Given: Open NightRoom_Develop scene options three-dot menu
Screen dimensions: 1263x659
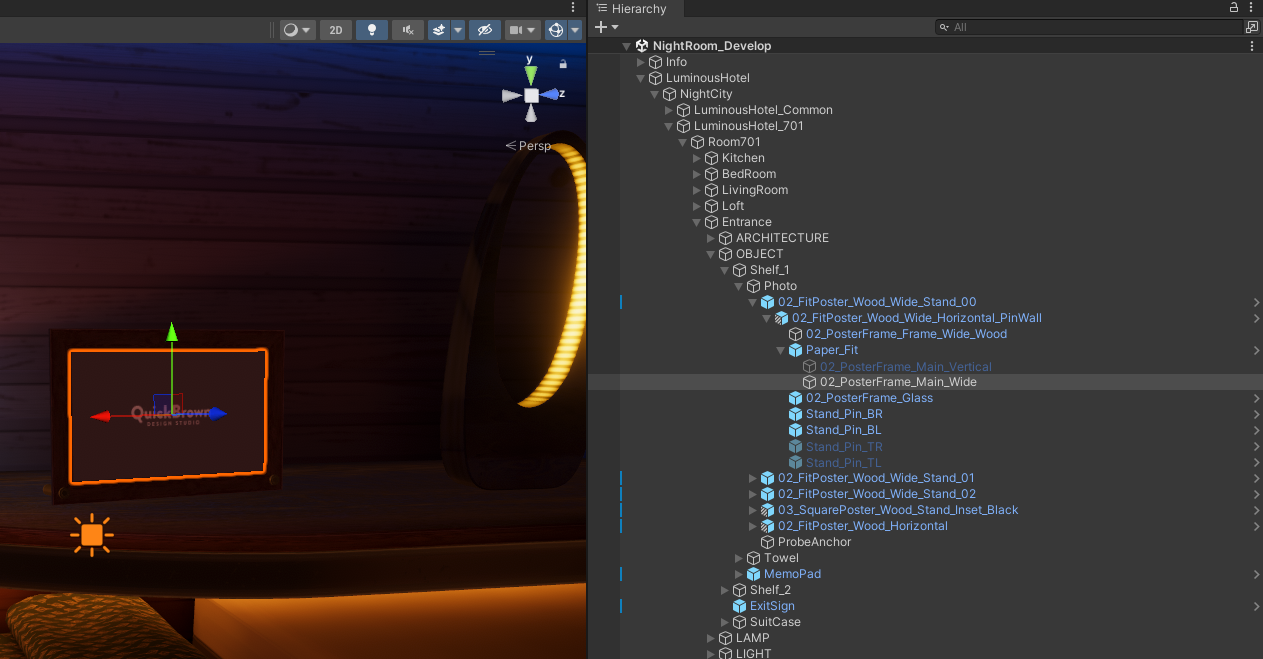Looking at the screenshot, I should (x=1252, y=46).
